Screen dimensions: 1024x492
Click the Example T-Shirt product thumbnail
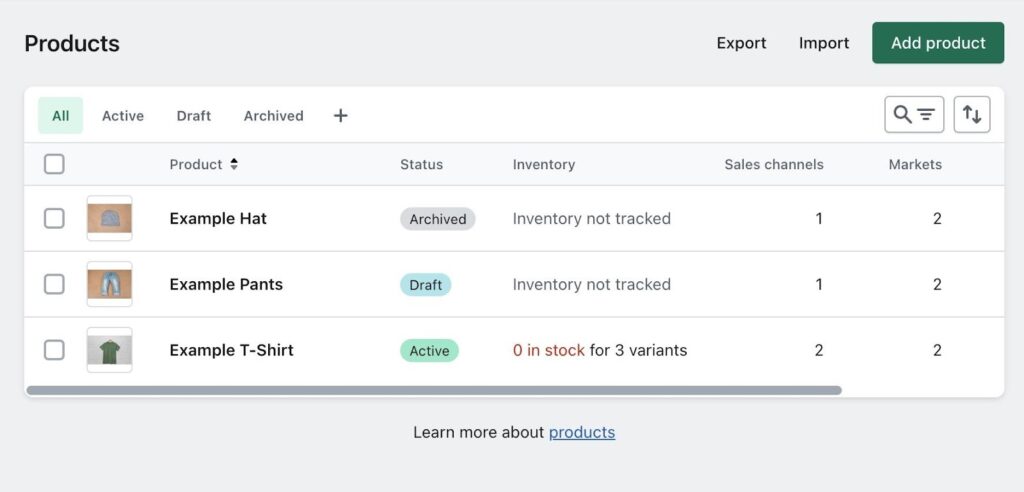point(109,350)
